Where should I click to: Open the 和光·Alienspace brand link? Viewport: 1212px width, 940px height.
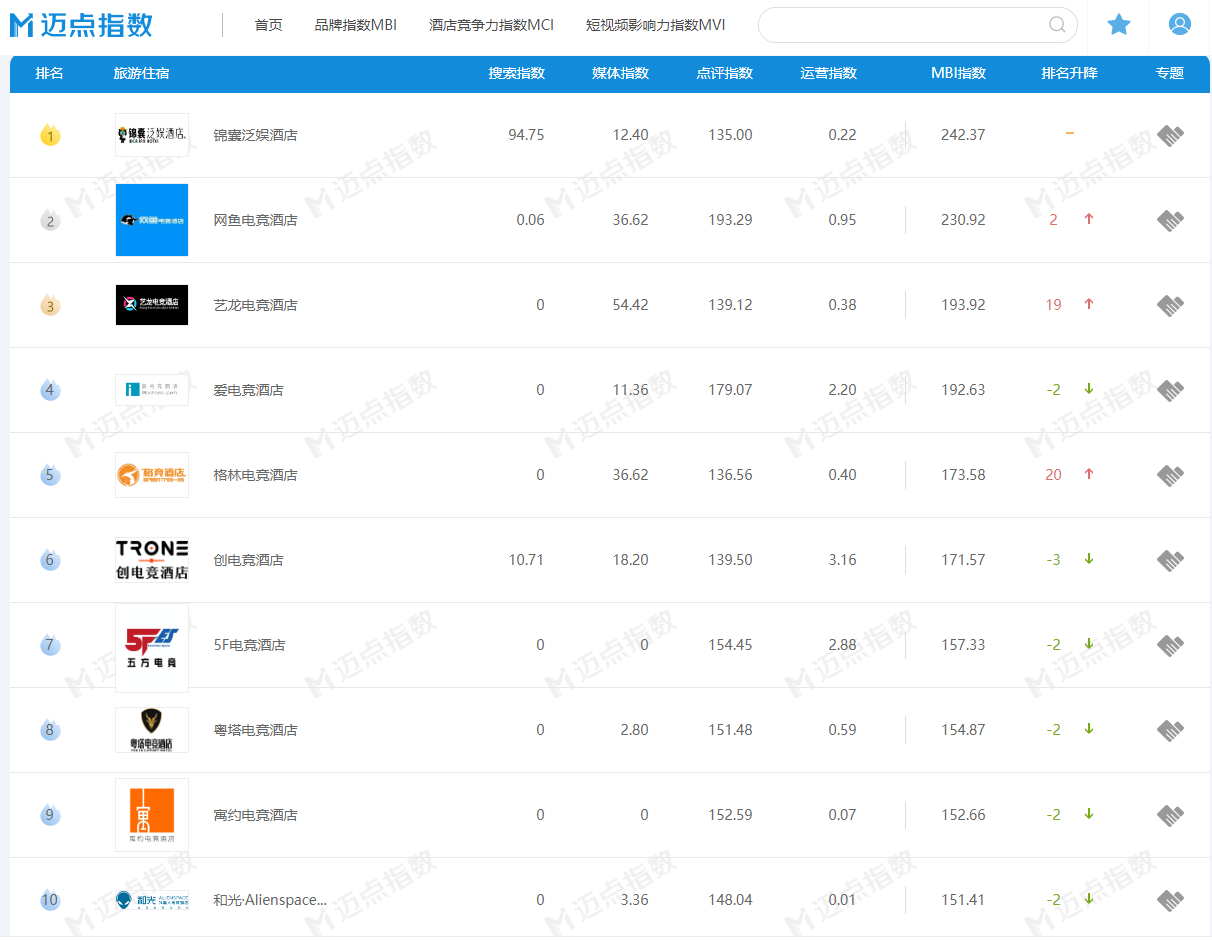coord(270,900)
